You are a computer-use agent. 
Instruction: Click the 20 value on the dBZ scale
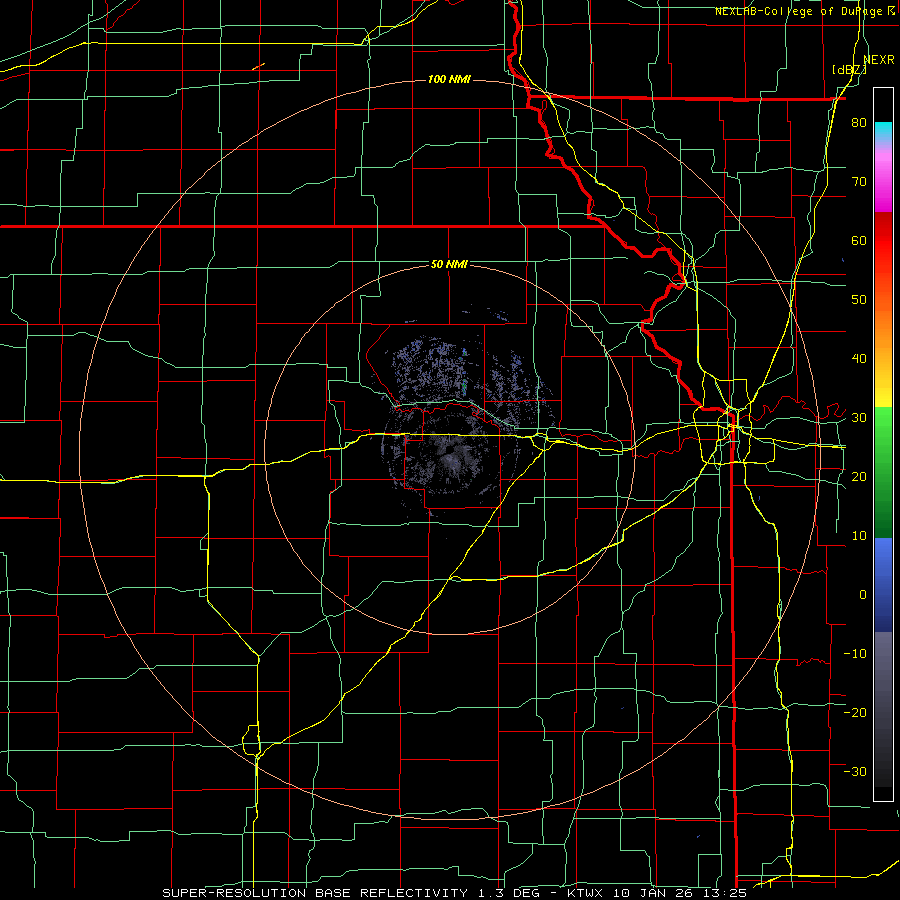coord(859,477)
